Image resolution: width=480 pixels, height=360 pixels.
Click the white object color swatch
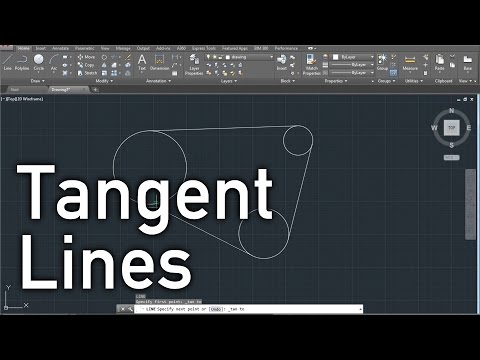click(x=336, y=57)
